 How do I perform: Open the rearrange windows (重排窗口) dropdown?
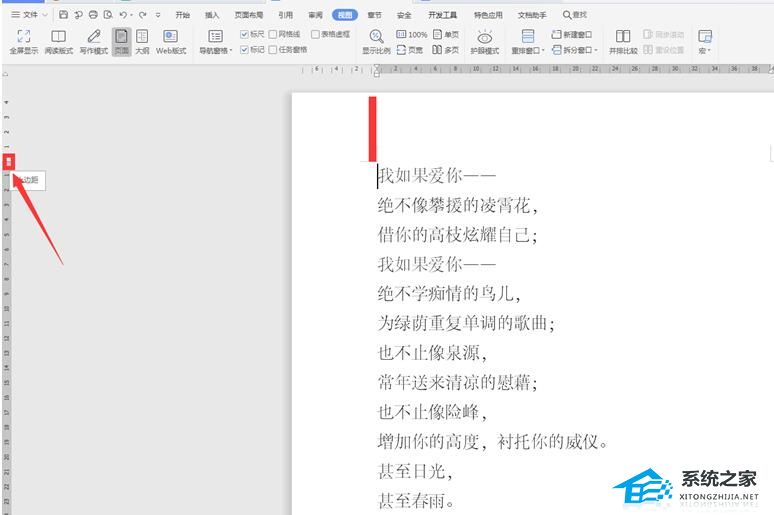click(527, 50)
